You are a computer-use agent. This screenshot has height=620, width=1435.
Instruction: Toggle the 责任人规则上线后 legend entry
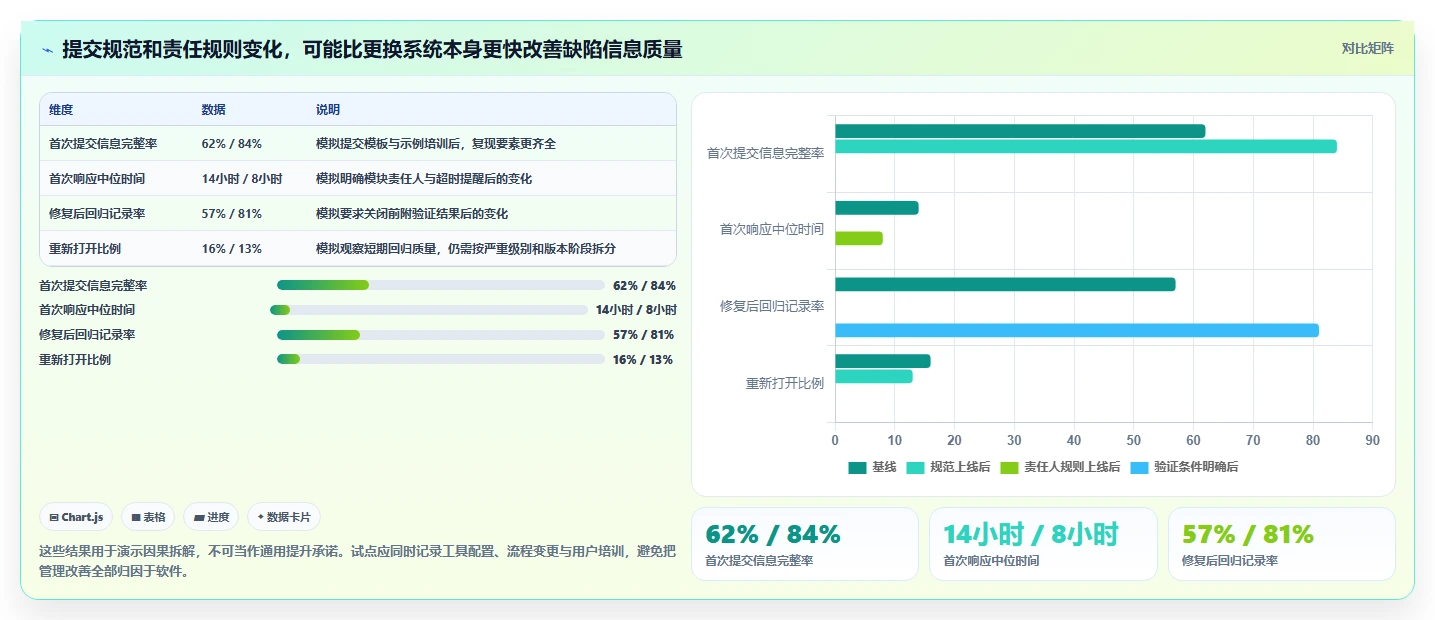pos(1060,467)
